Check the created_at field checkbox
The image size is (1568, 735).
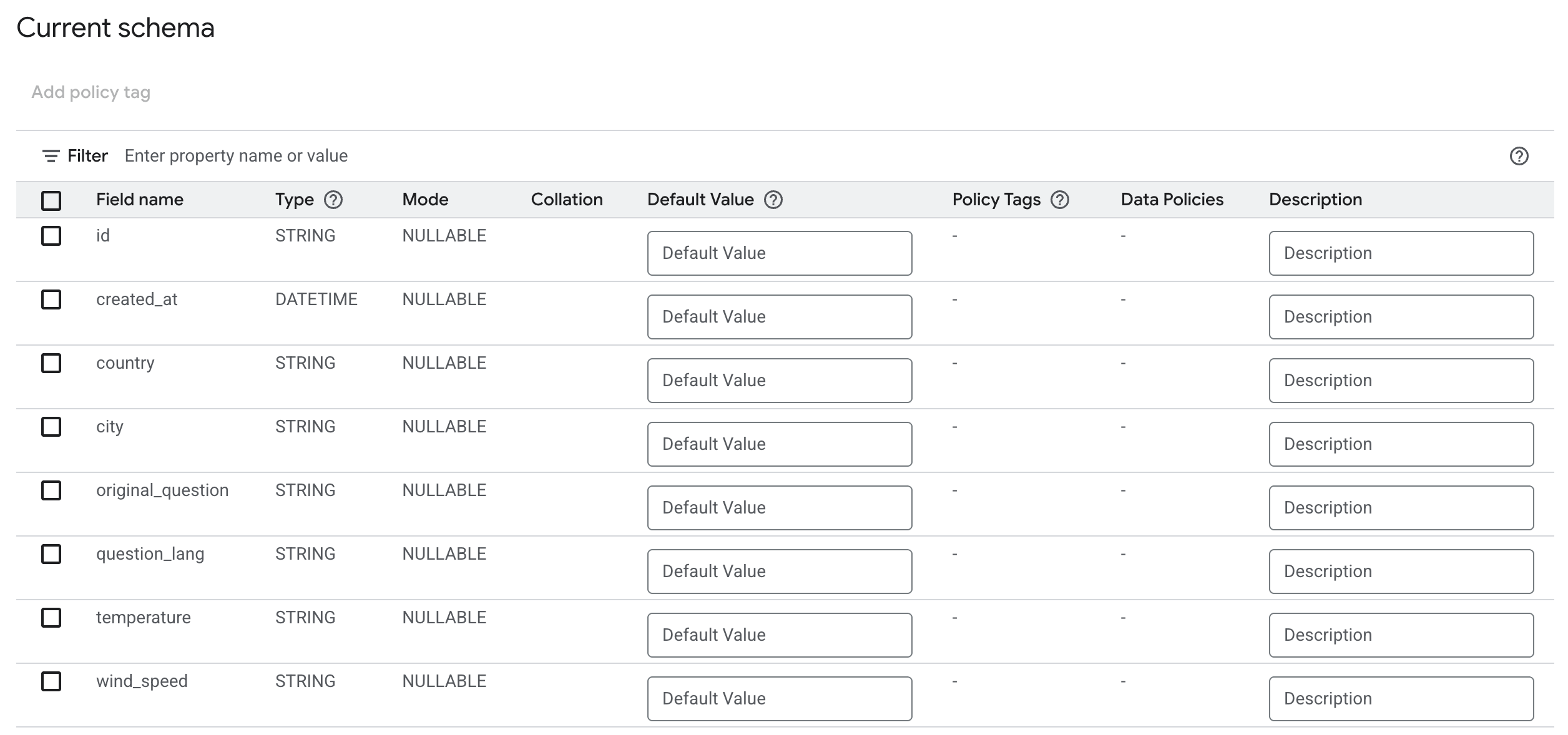[52, 299]
